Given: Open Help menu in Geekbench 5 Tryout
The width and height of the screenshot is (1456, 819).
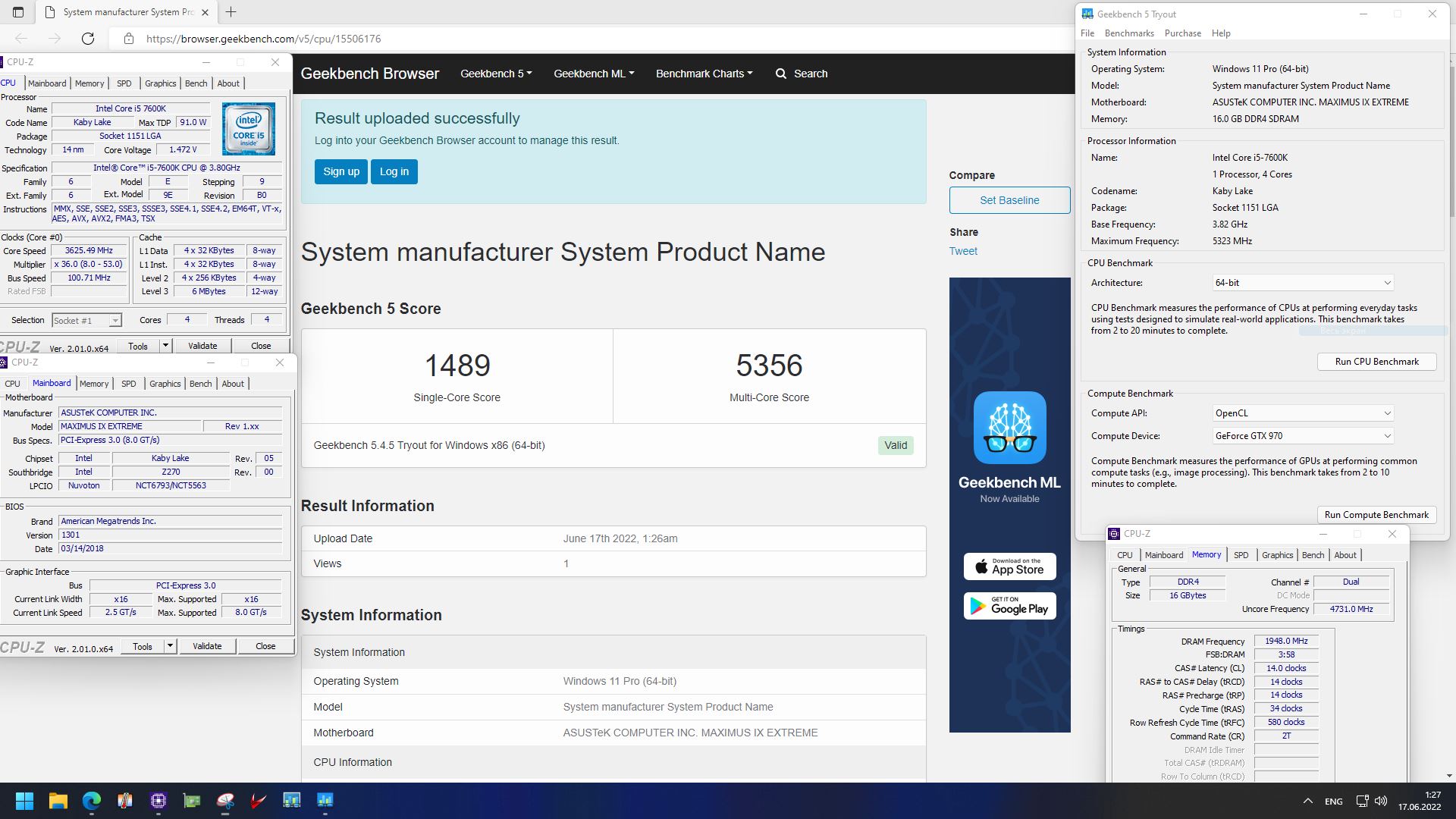Looking at the screenshot, I should tap(1221, 33).
